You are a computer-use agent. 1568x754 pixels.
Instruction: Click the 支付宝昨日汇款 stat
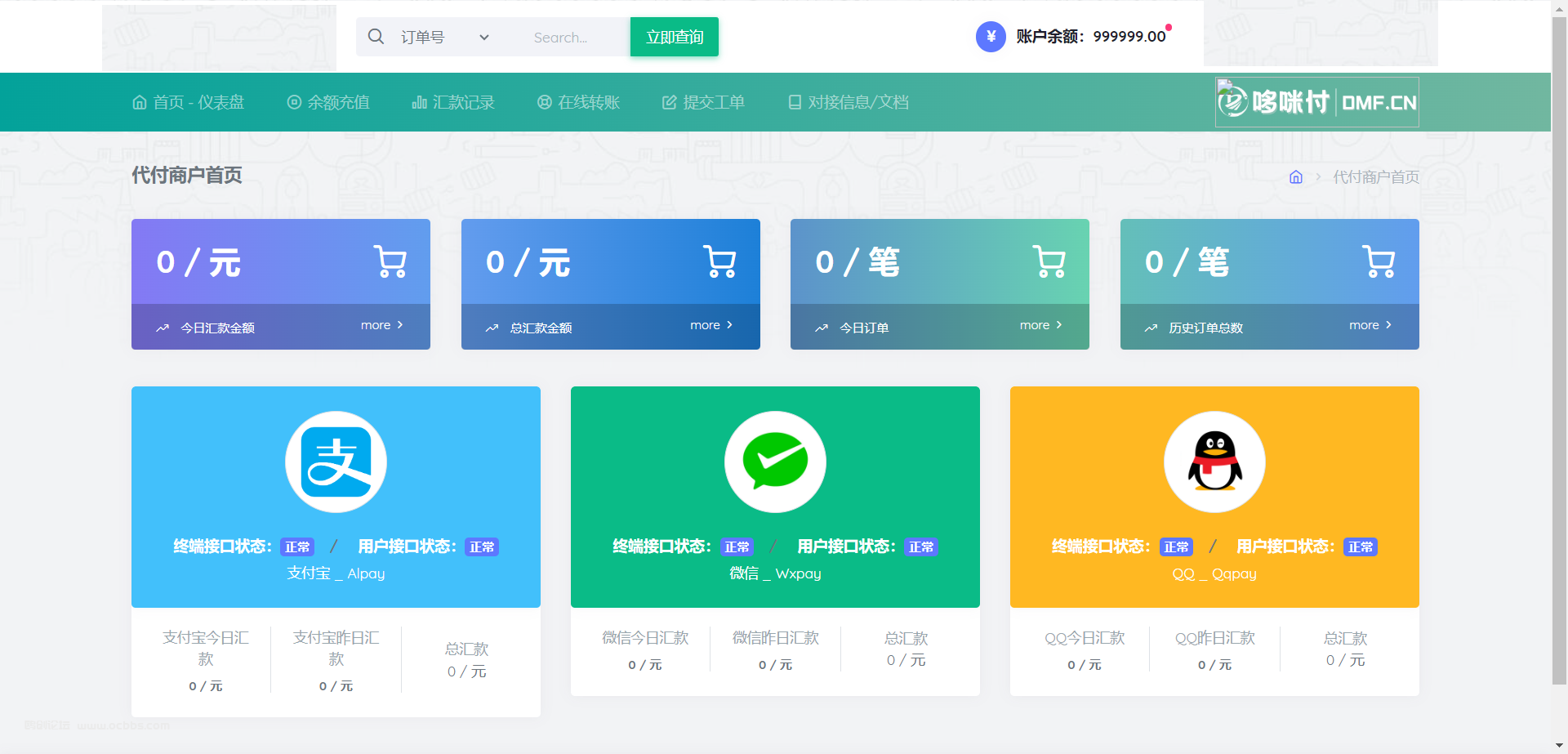click(x=336, y=660)
